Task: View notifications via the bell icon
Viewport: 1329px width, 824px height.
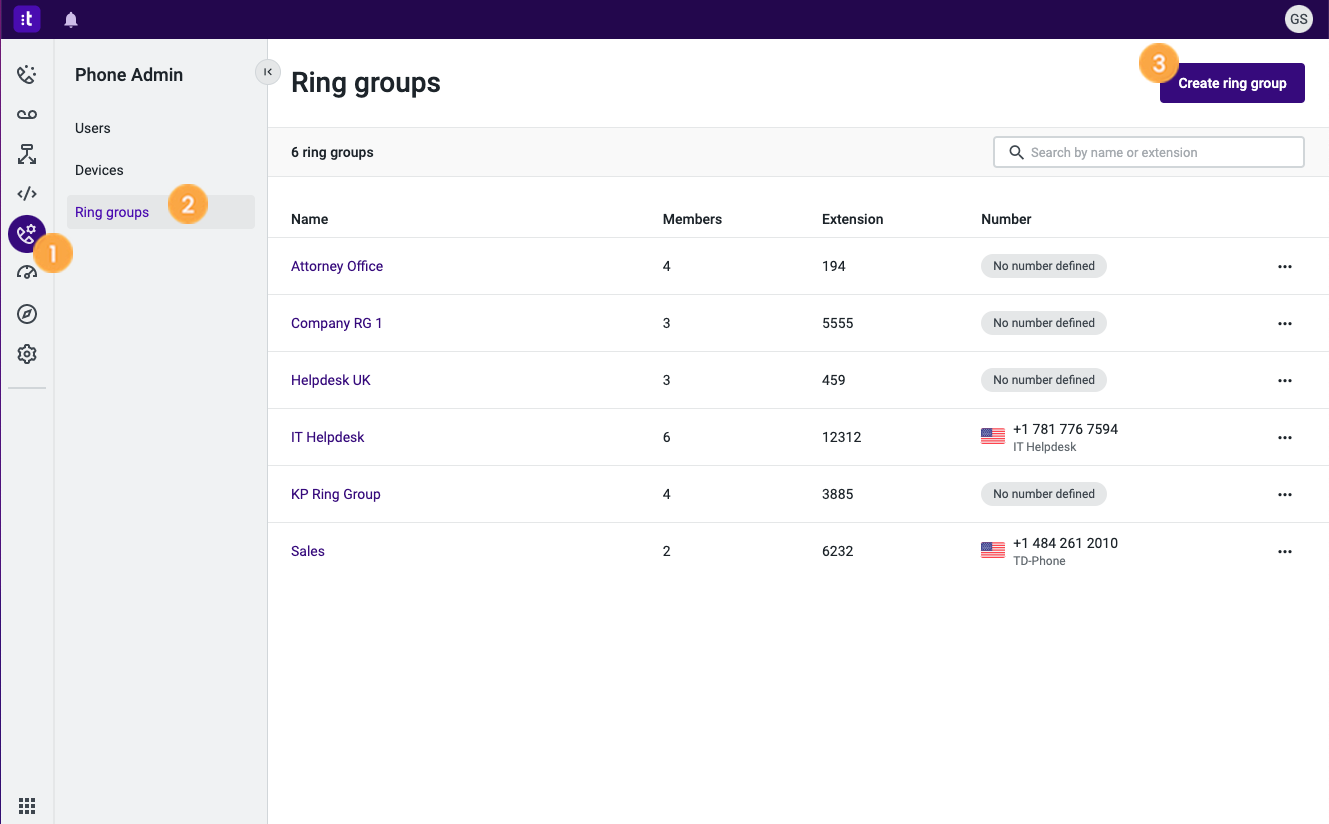Action: click(70, 18)
